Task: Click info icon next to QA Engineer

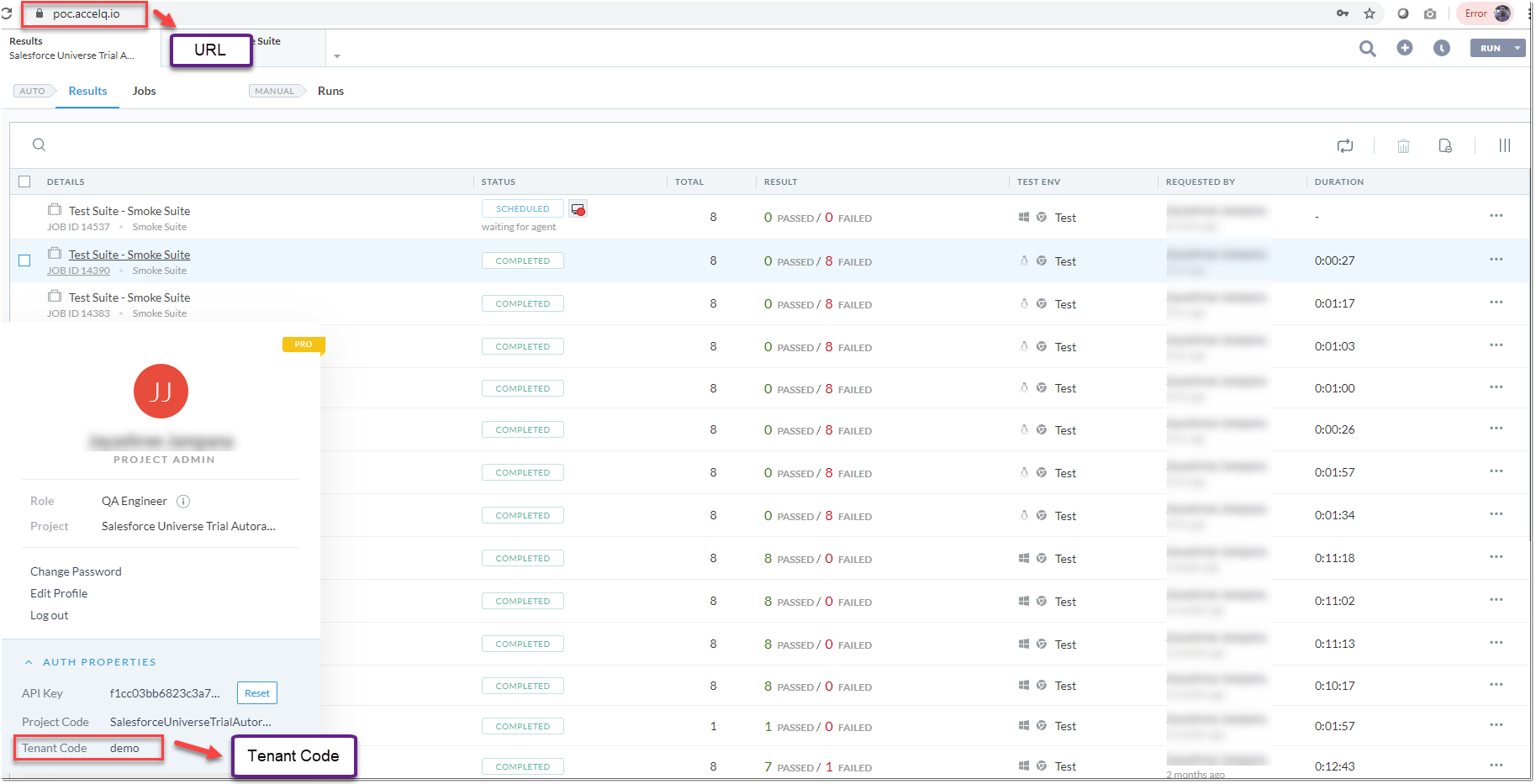Action: (x=183, y=502)
